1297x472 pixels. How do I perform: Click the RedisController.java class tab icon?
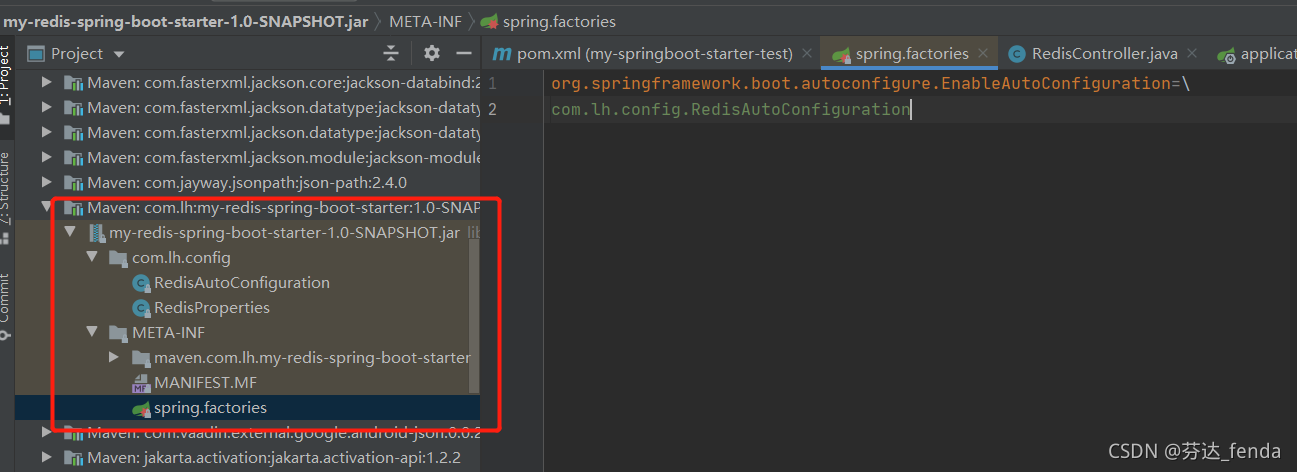[1016, 53]
